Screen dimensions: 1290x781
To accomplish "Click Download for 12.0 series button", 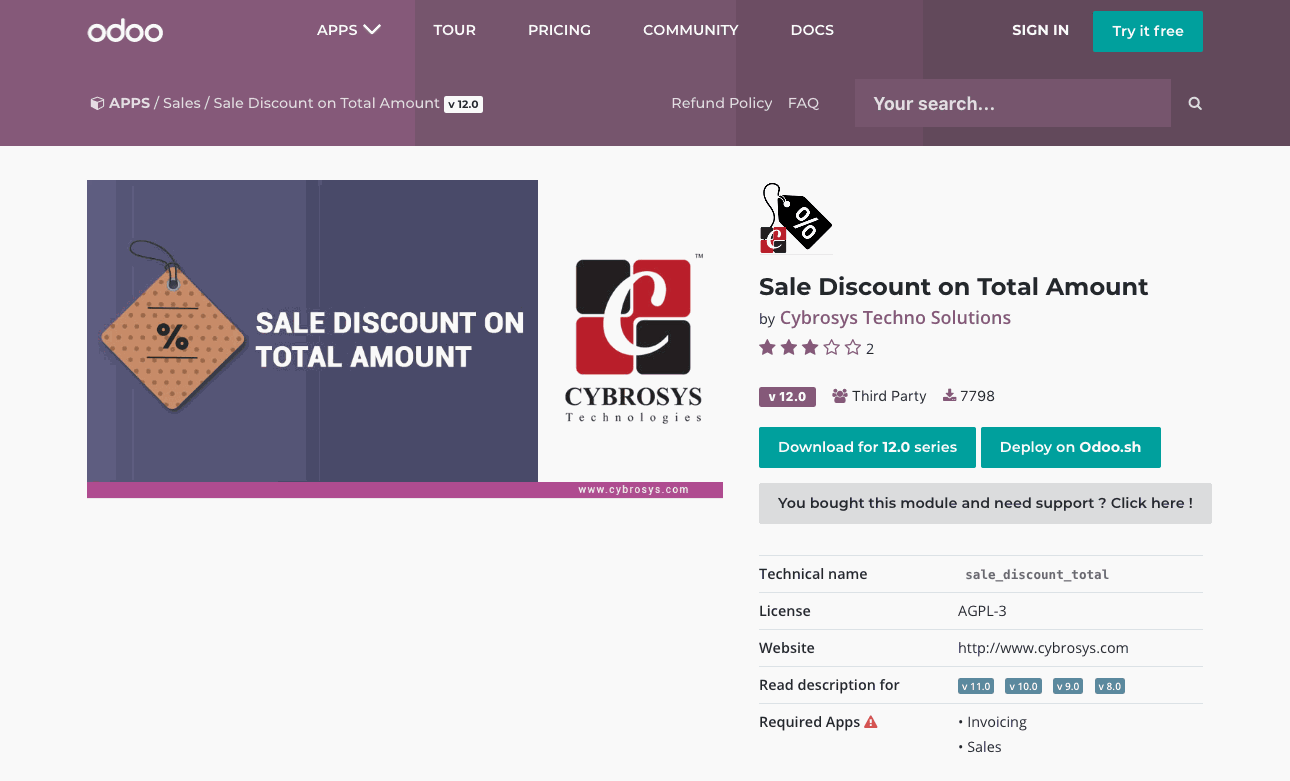I will 868,447.
